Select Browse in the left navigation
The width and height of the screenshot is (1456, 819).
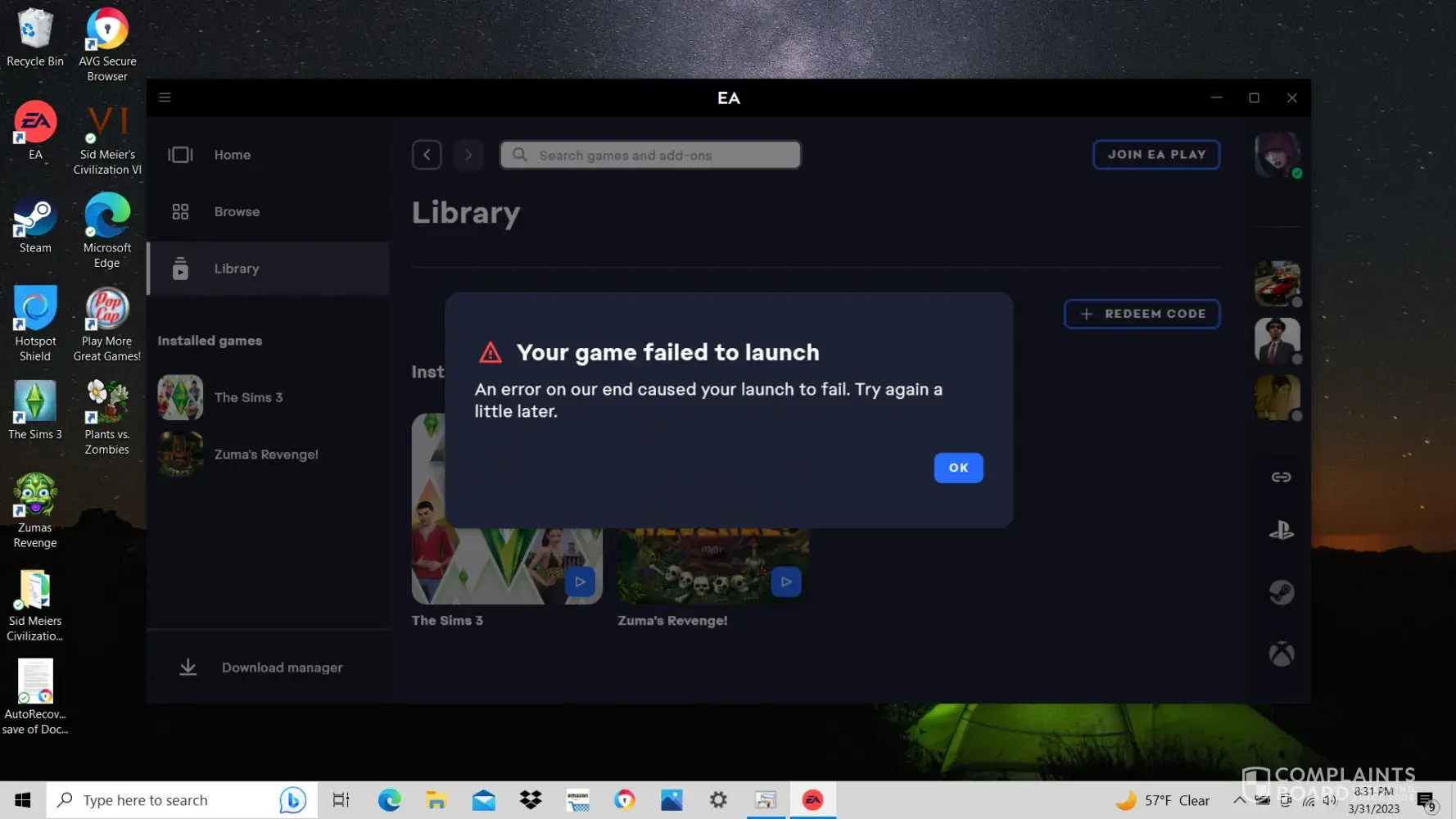[237, 211]
